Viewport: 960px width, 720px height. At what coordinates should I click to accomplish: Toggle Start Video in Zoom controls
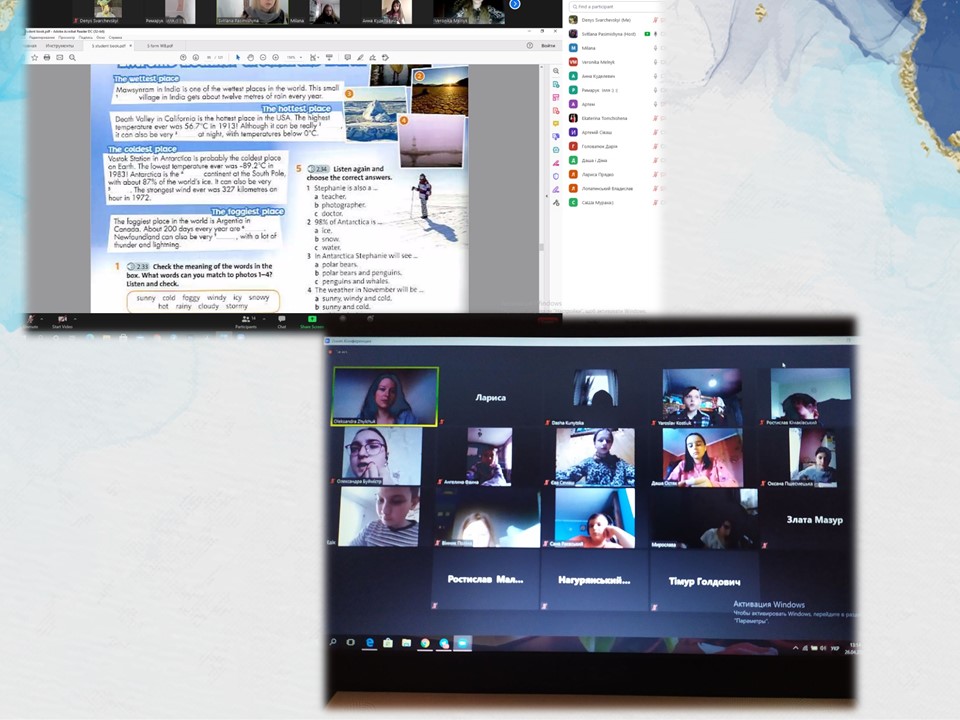[x=62, y=322]
